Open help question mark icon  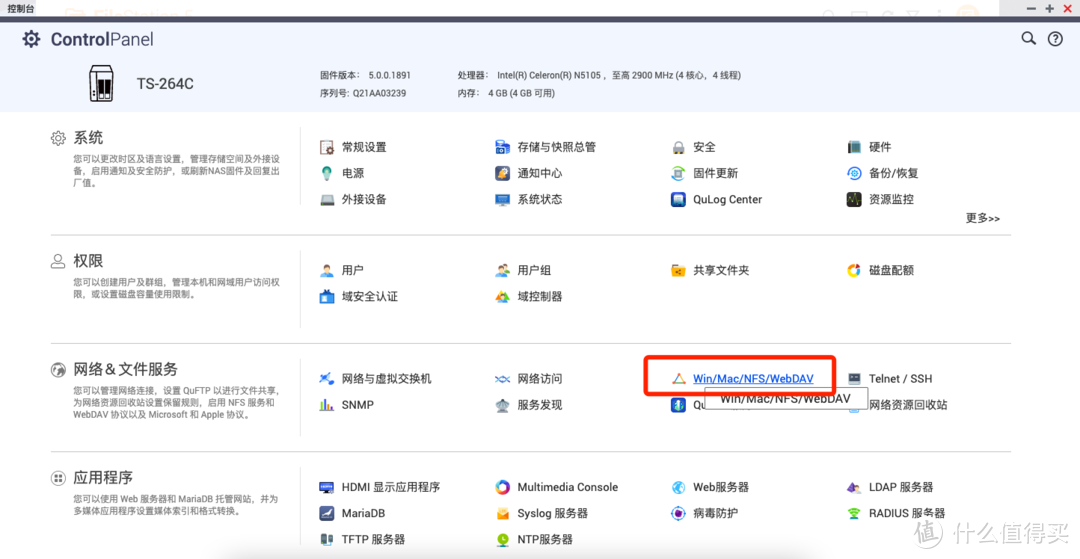tap(1055, 39)
